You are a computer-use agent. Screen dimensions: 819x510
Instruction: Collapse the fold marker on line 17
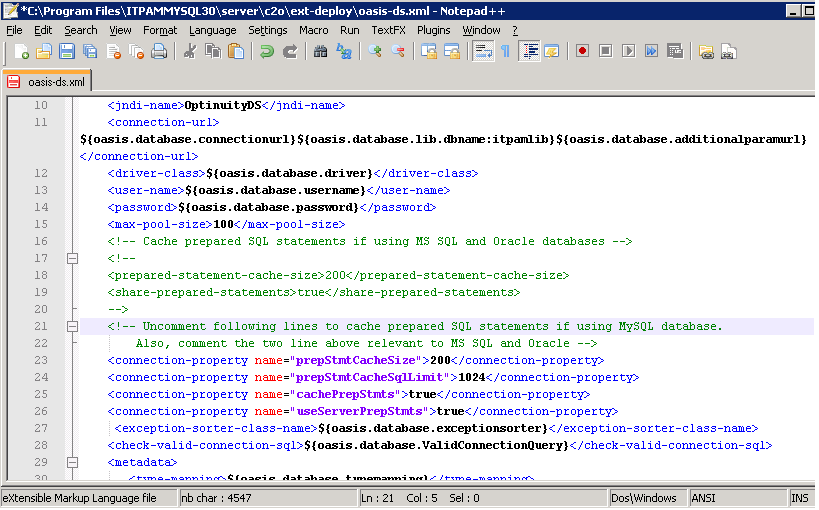pyautogui.click(x=71, y=258)
